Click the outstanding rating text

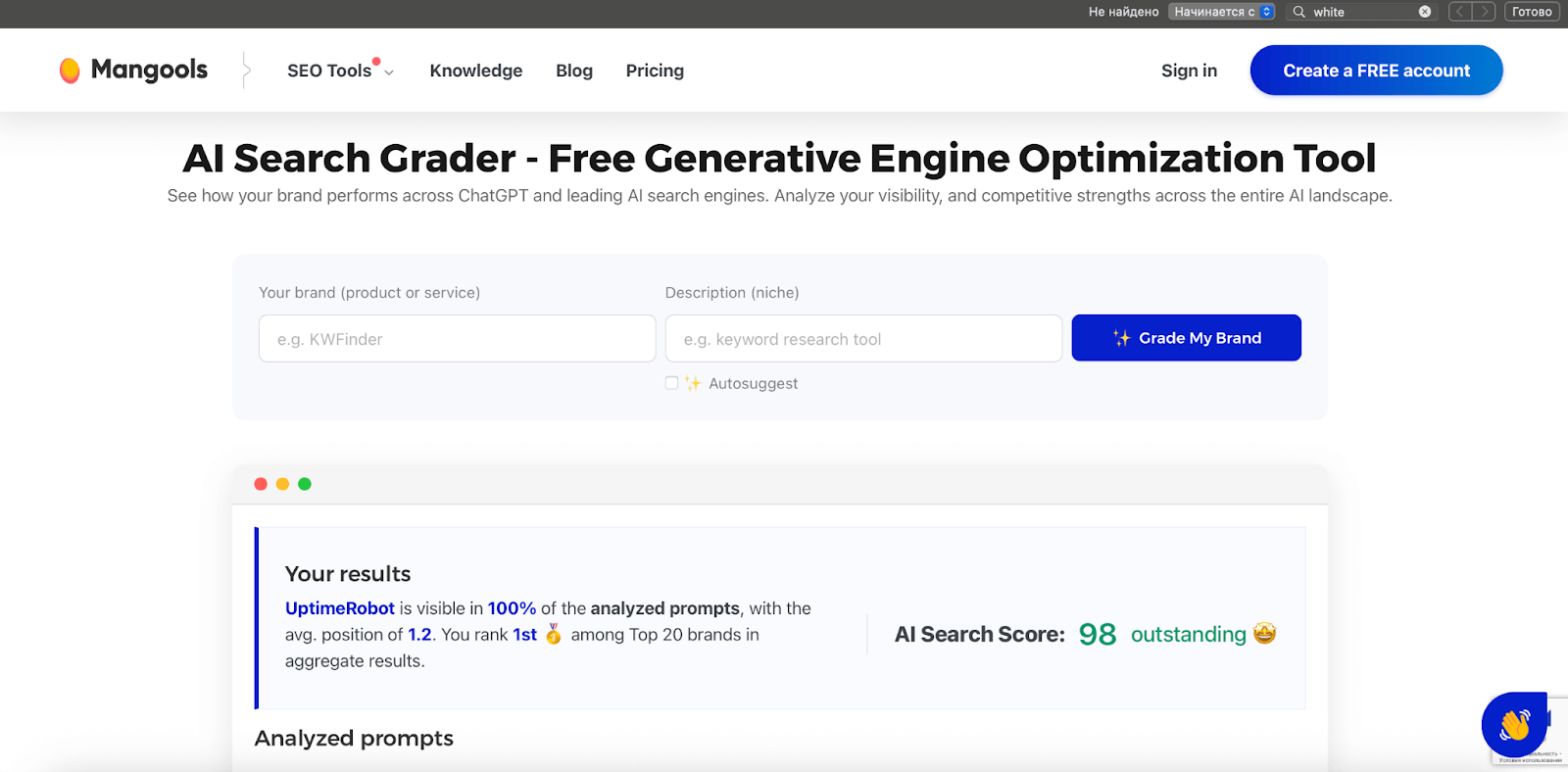point(1189,635)
